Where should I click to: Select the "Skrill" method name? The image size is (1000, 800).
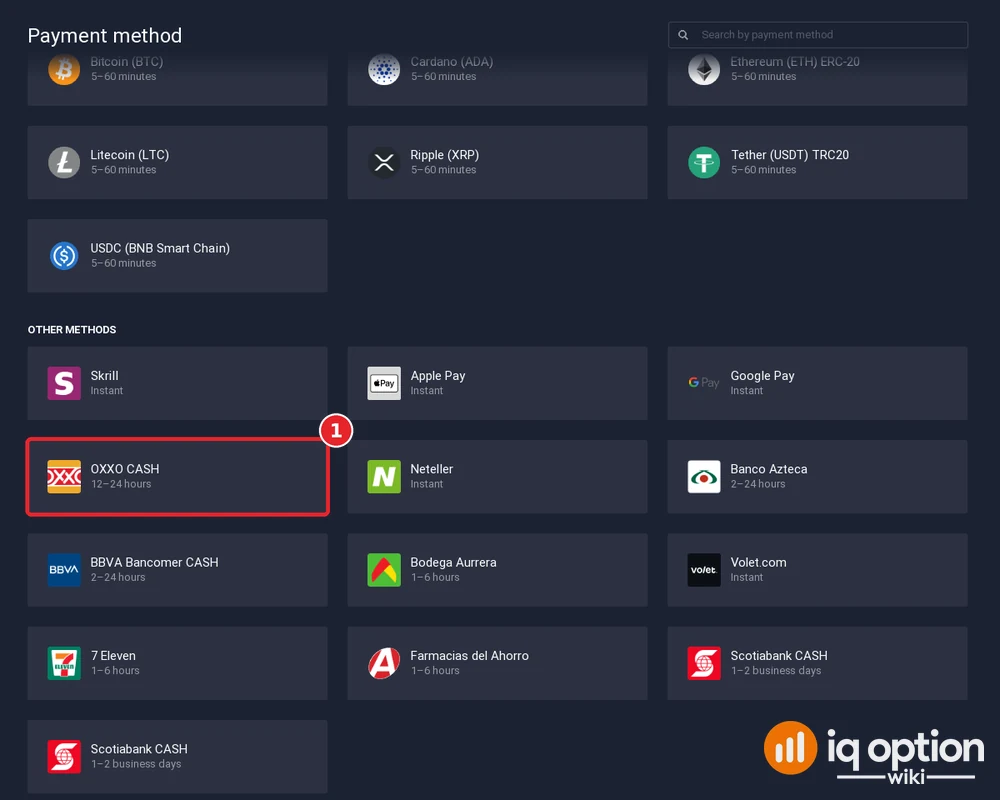point(105,376)
